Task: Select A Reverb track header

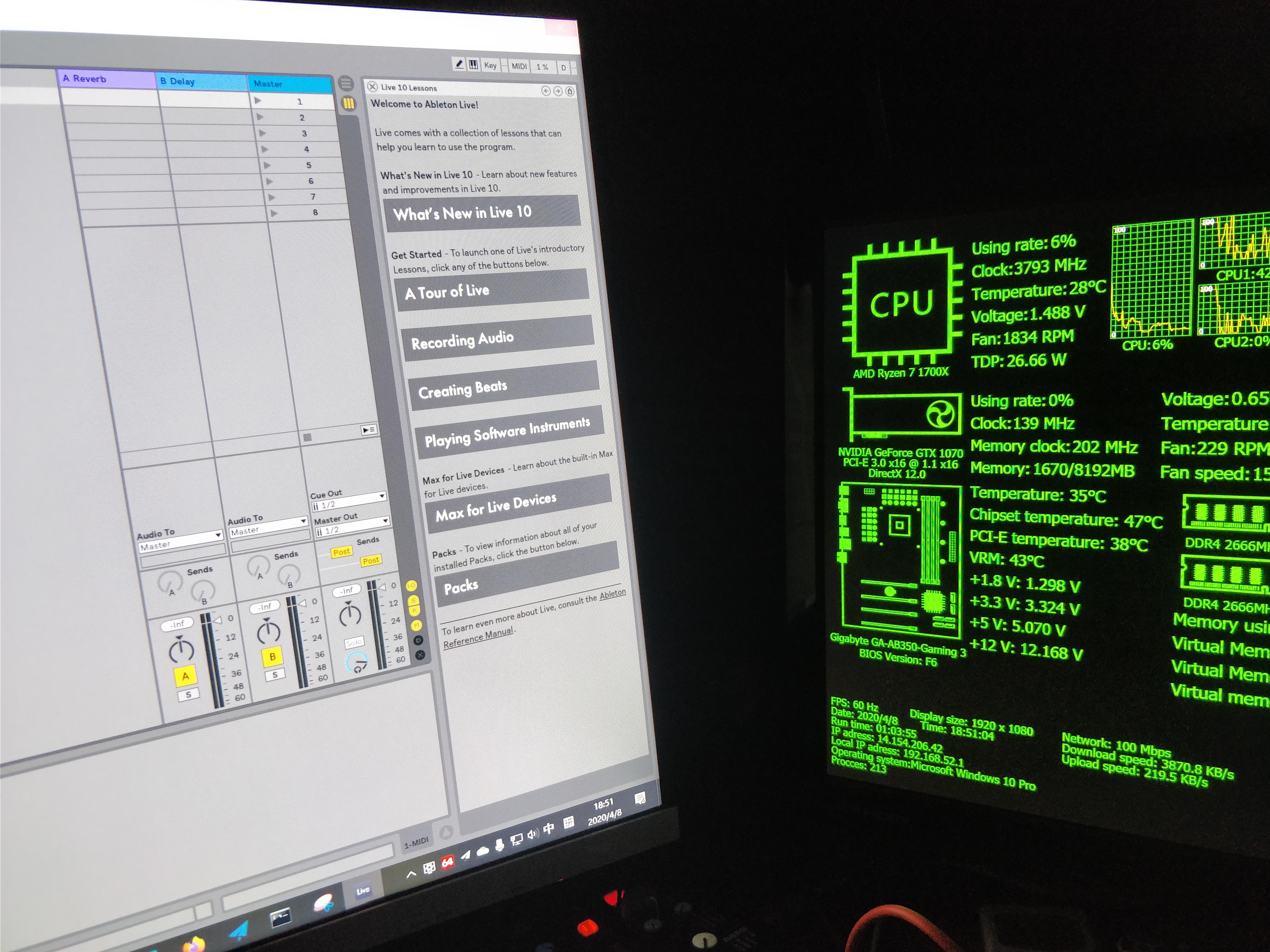Action: 106,79
